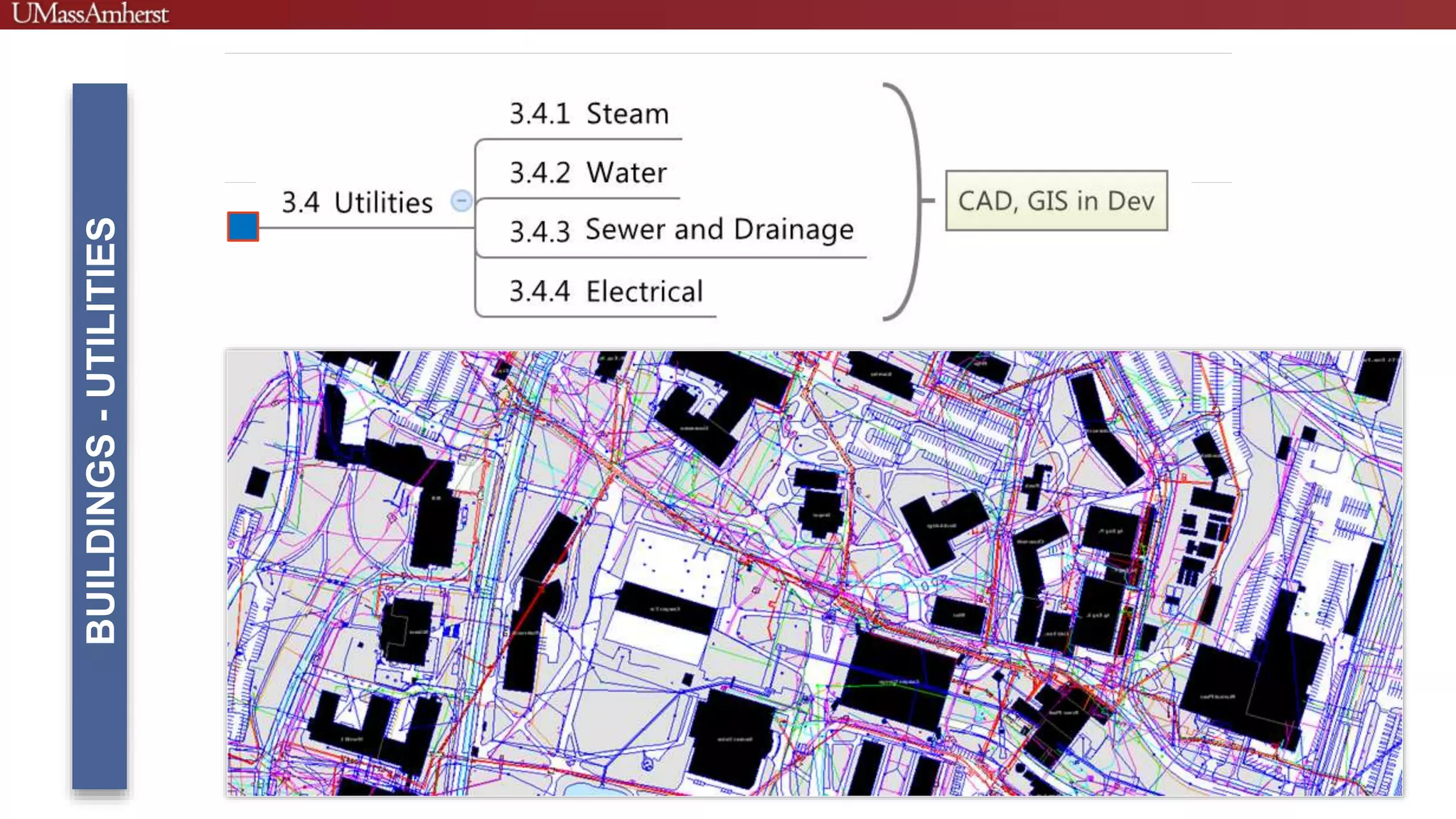This screenshot has width=1456, height=819.
Task: Click the black building at map's top-right corner
Action: 1377,376
